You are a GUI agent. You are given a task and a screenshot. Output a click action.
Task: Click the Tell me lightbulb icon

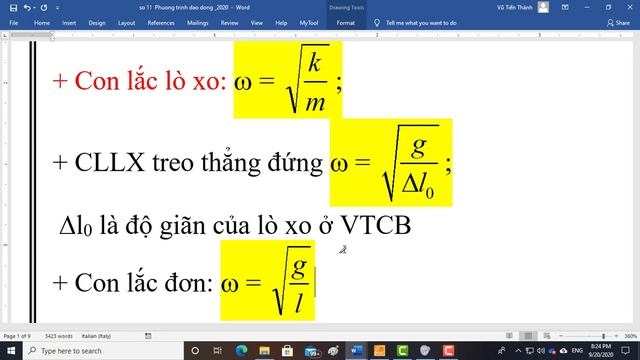click(377, 23)
